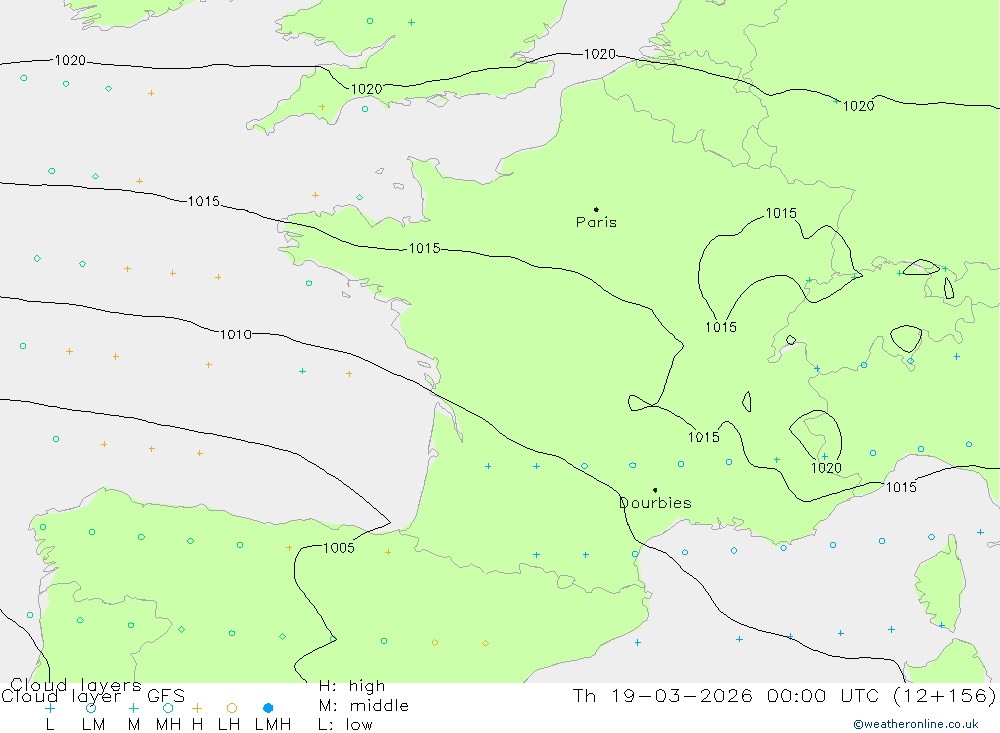Image resolution: width=1000 pixels, height=733 pixels.
Task: Click the filled blue dot legend symbol for LMH
Action: [x=268, y=708]
